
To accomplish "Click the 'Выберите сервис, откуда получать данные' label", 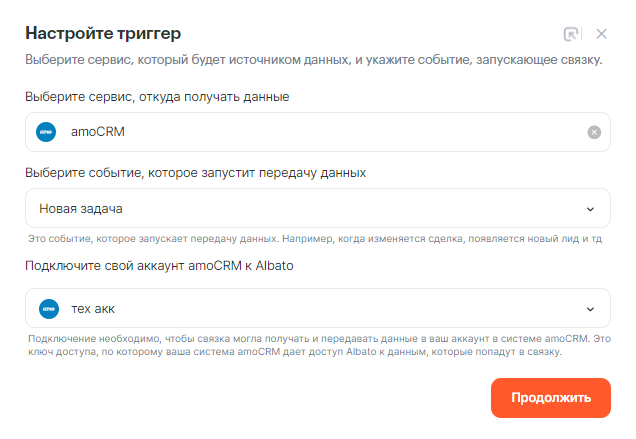I will (x=157, y=97).
